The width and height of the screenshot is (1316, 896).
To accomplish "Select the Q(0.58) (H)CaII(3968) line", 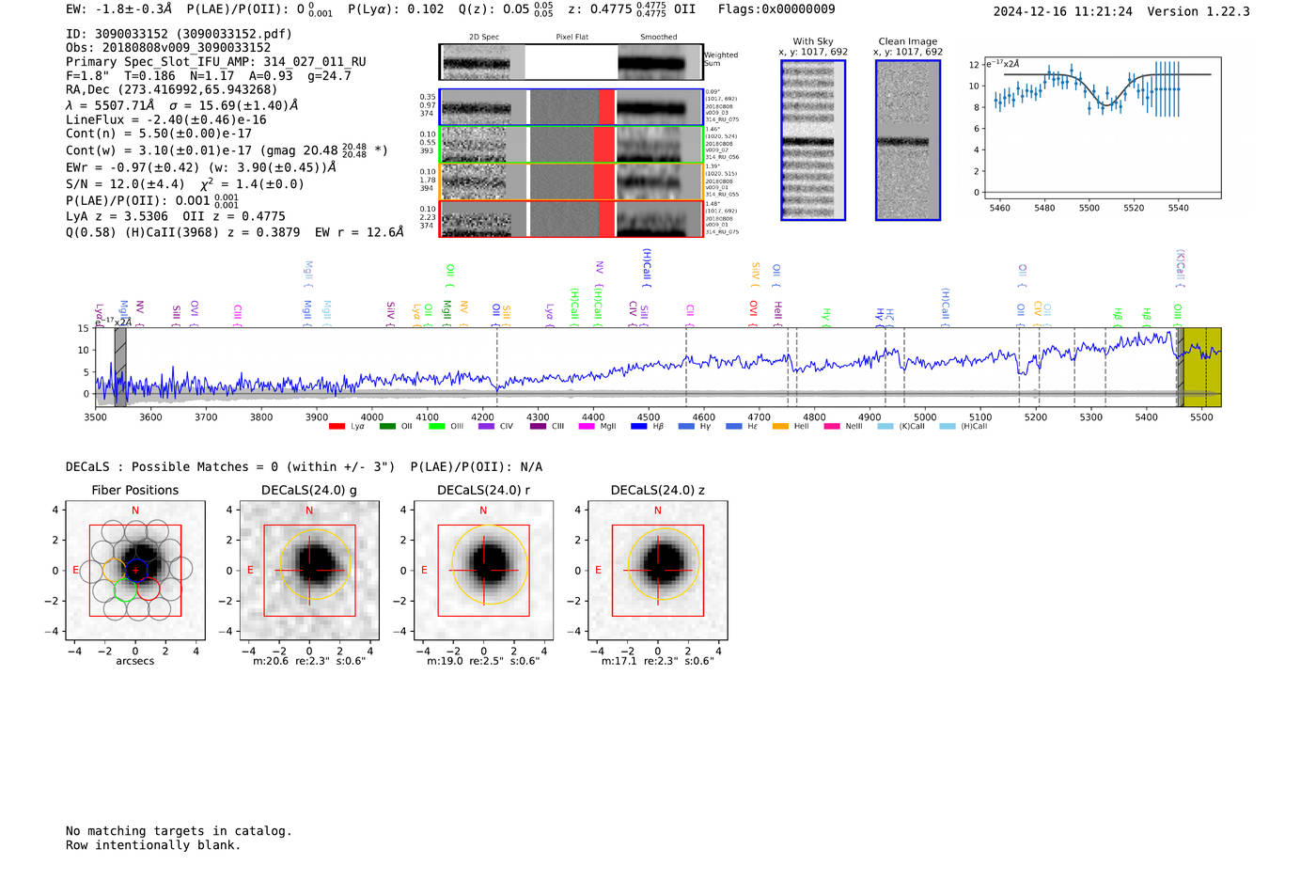I will pyautogui.click(x=235, y=232).
